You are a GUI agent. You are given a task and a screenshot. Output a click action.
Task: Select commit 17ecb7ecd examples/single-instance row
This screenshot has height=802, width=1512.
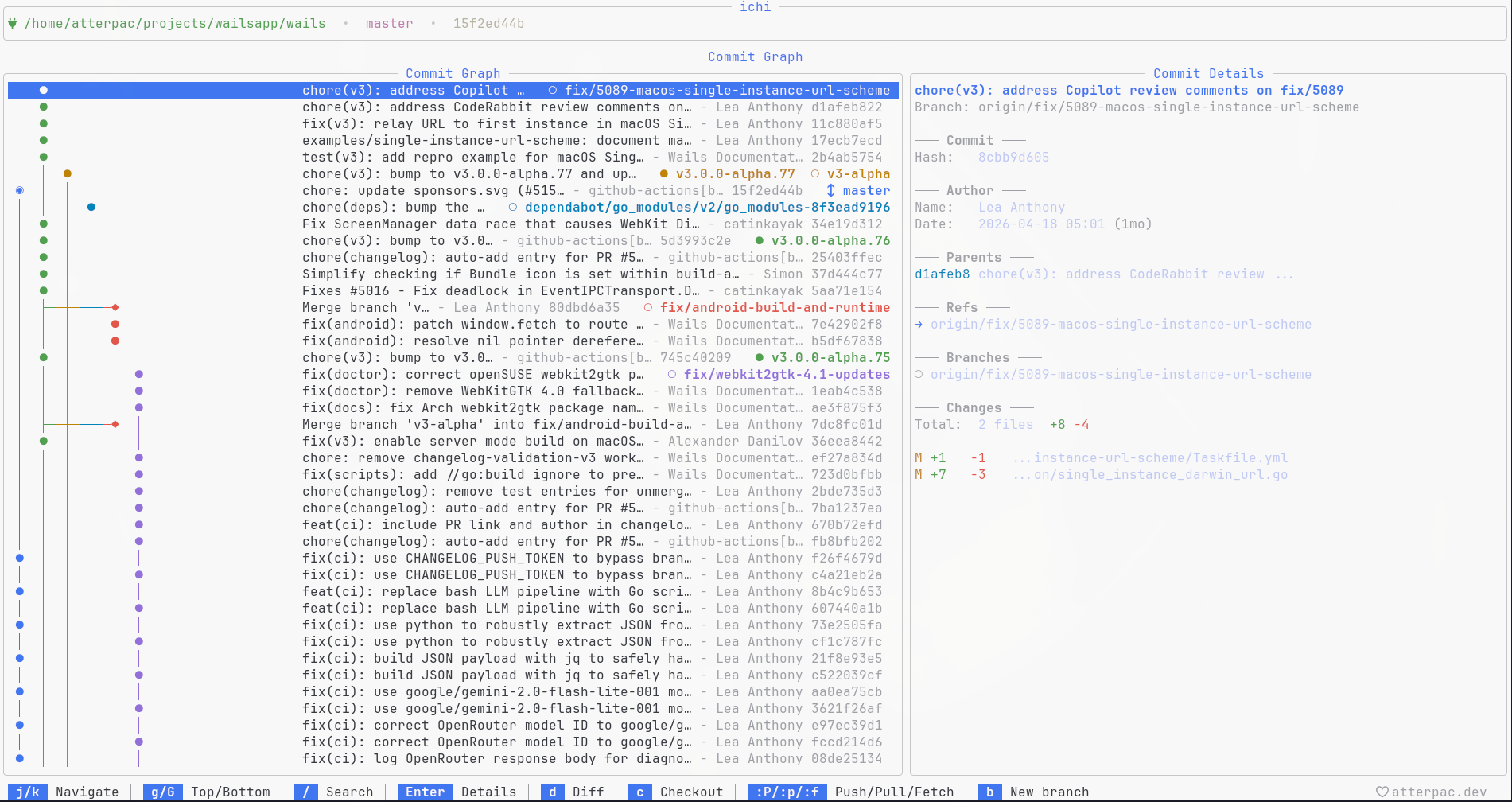tap(453, 141)
